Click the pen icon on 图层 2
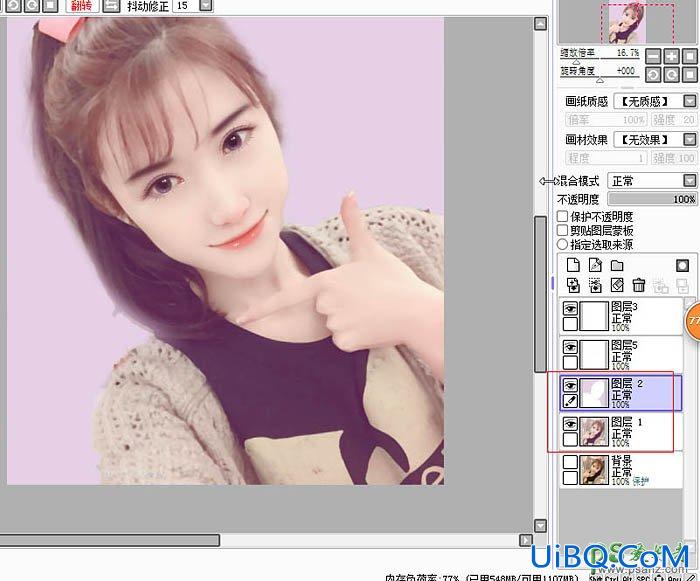700x581 pixels. (x=570, y=401)
